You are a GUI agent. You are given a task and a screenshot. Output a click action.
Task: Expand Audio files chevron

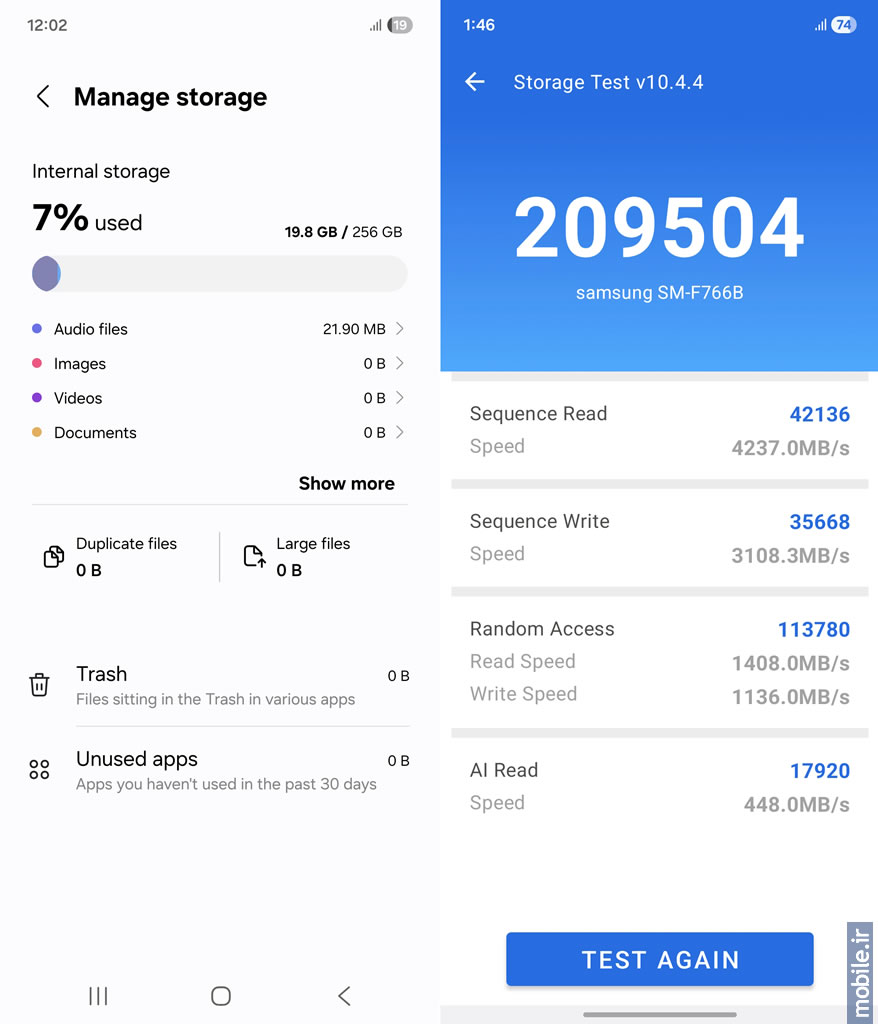[400, 328]
